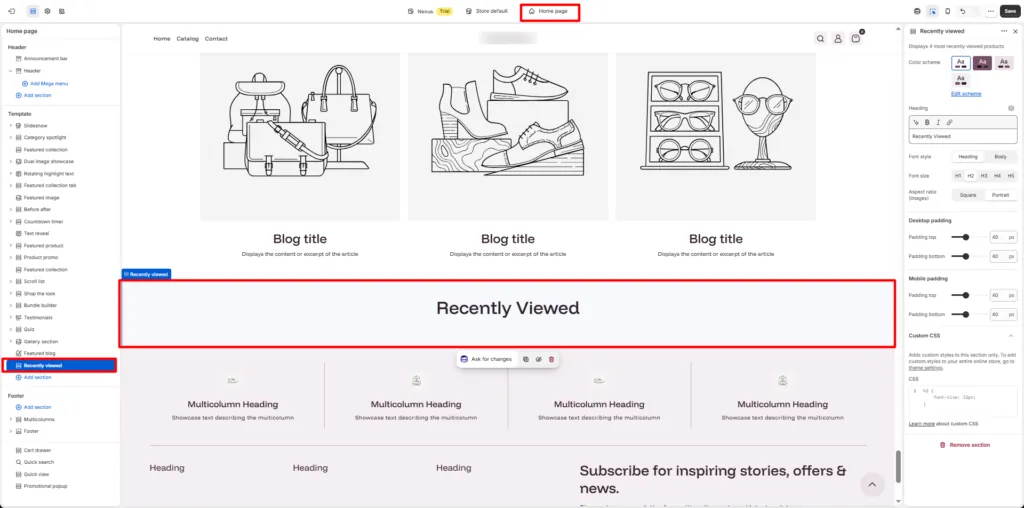Expand the Category spotlight section

click(x=10, y=138)
